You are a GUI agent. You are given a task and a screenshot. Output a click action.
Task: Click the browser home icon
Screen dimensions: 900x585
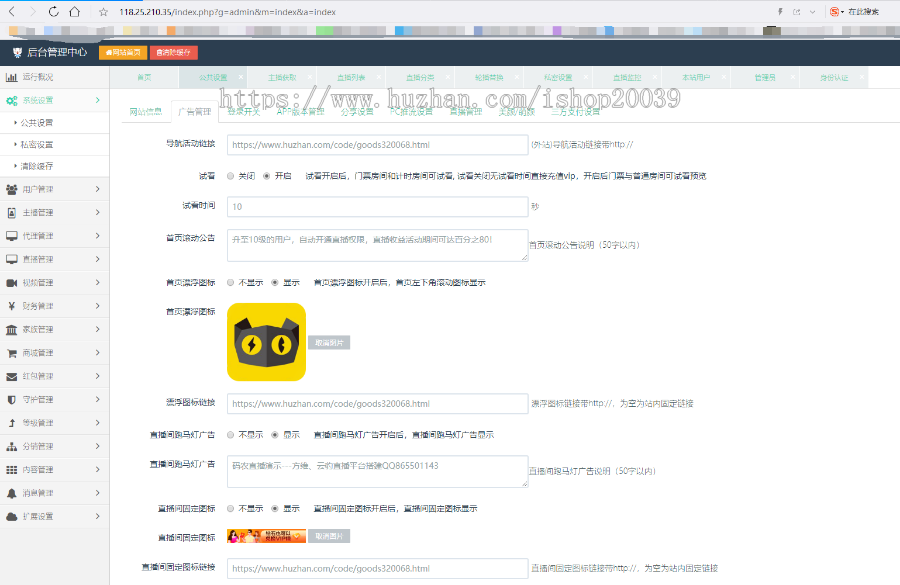(76, 12)
